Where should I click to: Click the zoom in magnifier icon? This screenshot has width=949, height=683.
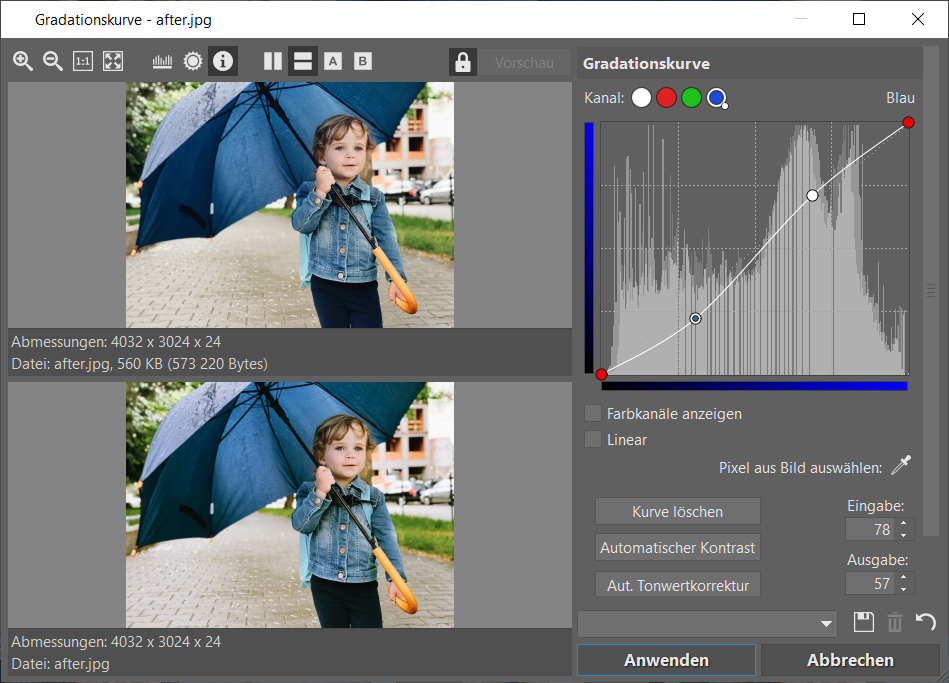coord(23,61)
